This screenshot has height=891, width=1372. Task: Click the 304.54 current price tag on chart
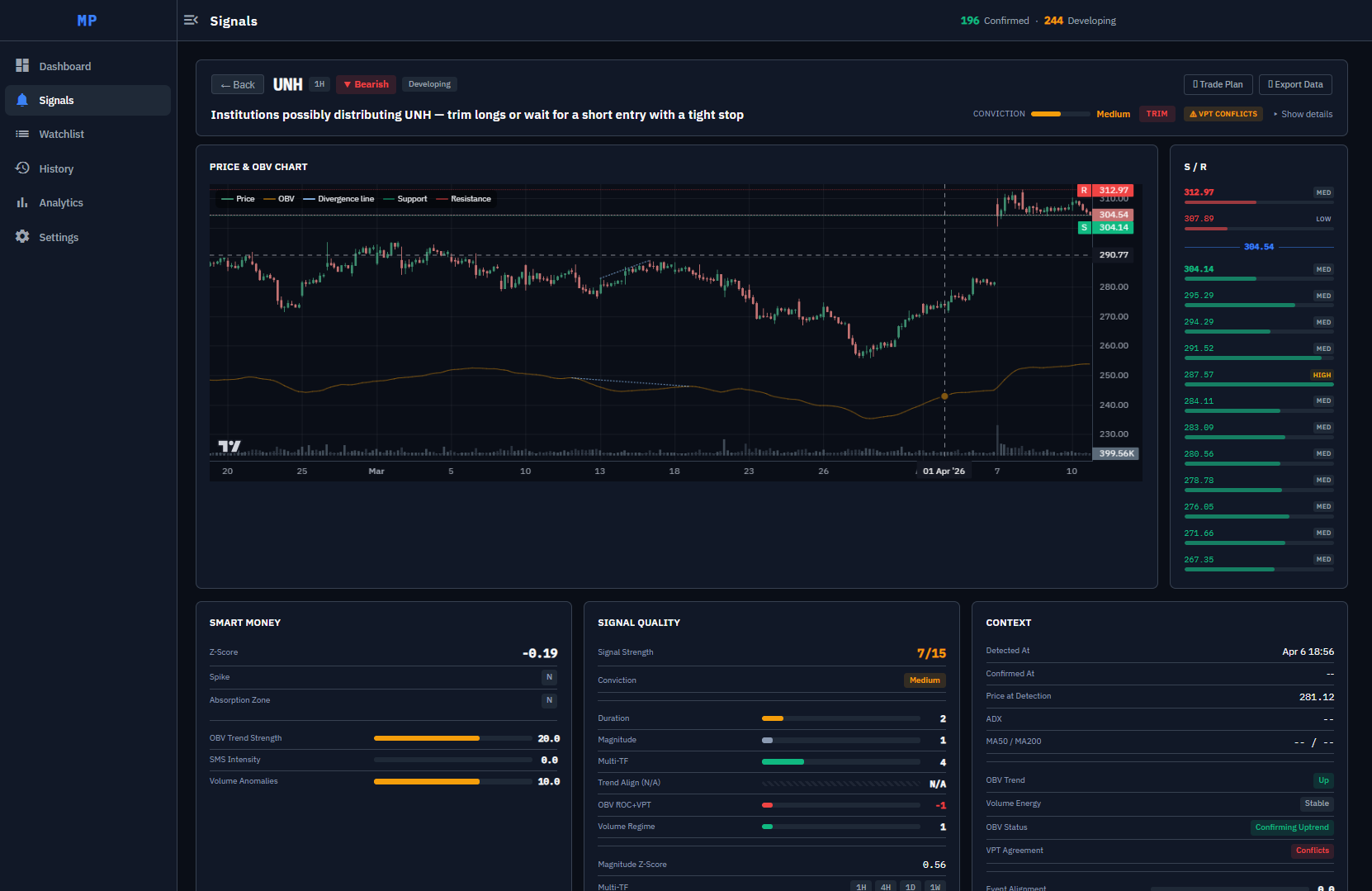[1113, 215]
